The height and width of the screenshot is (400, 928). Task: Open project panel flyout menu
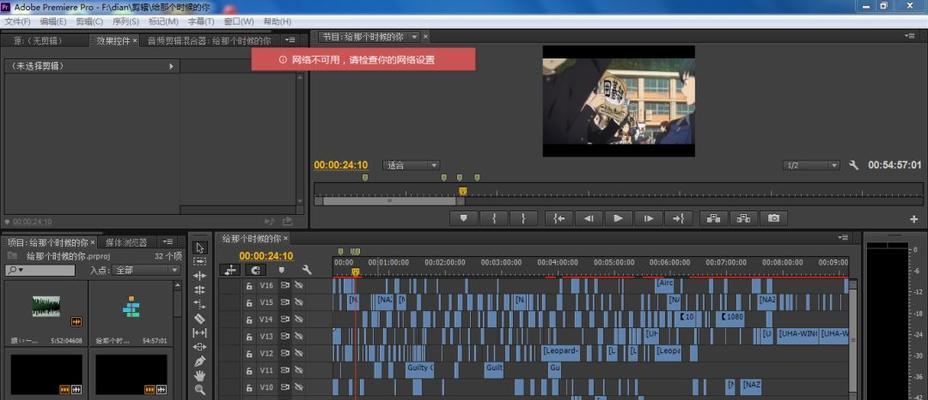click(167, 242)
